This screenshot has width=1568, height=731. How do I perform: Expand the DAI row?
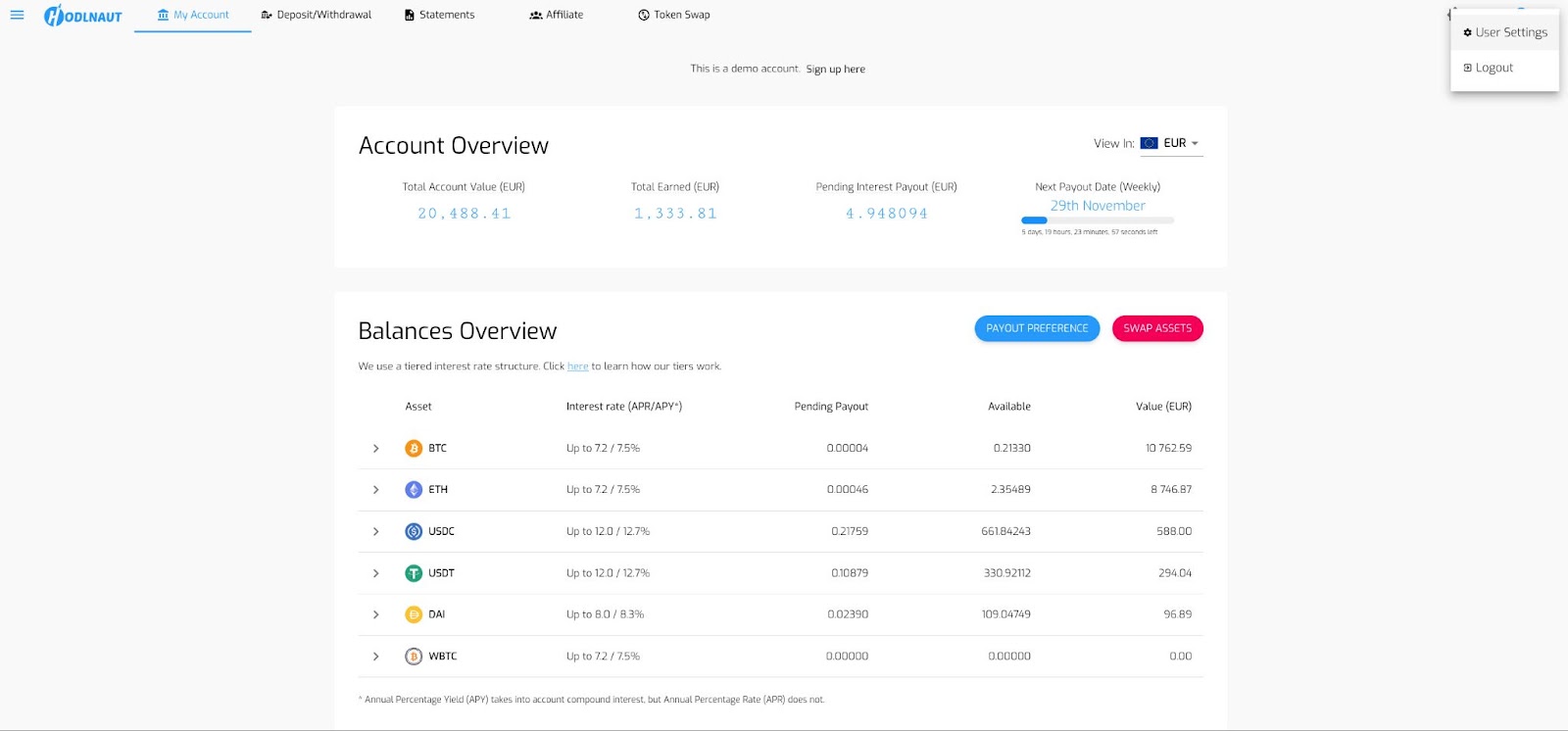coord(375,615)
